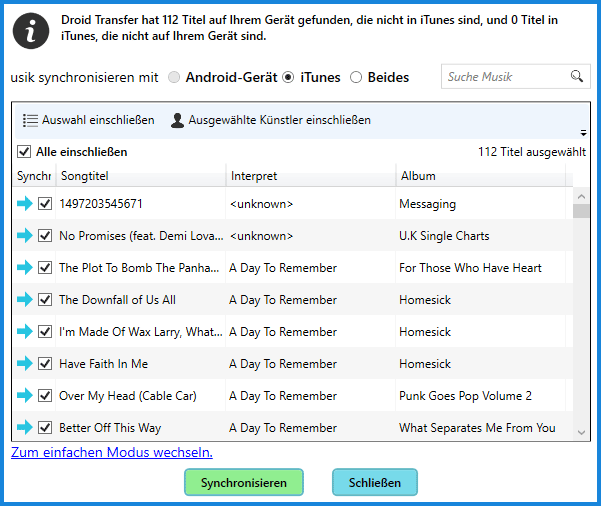Uncheck Over My Head (Cable Car)
The image size is (601, 506).
[45, 396]
